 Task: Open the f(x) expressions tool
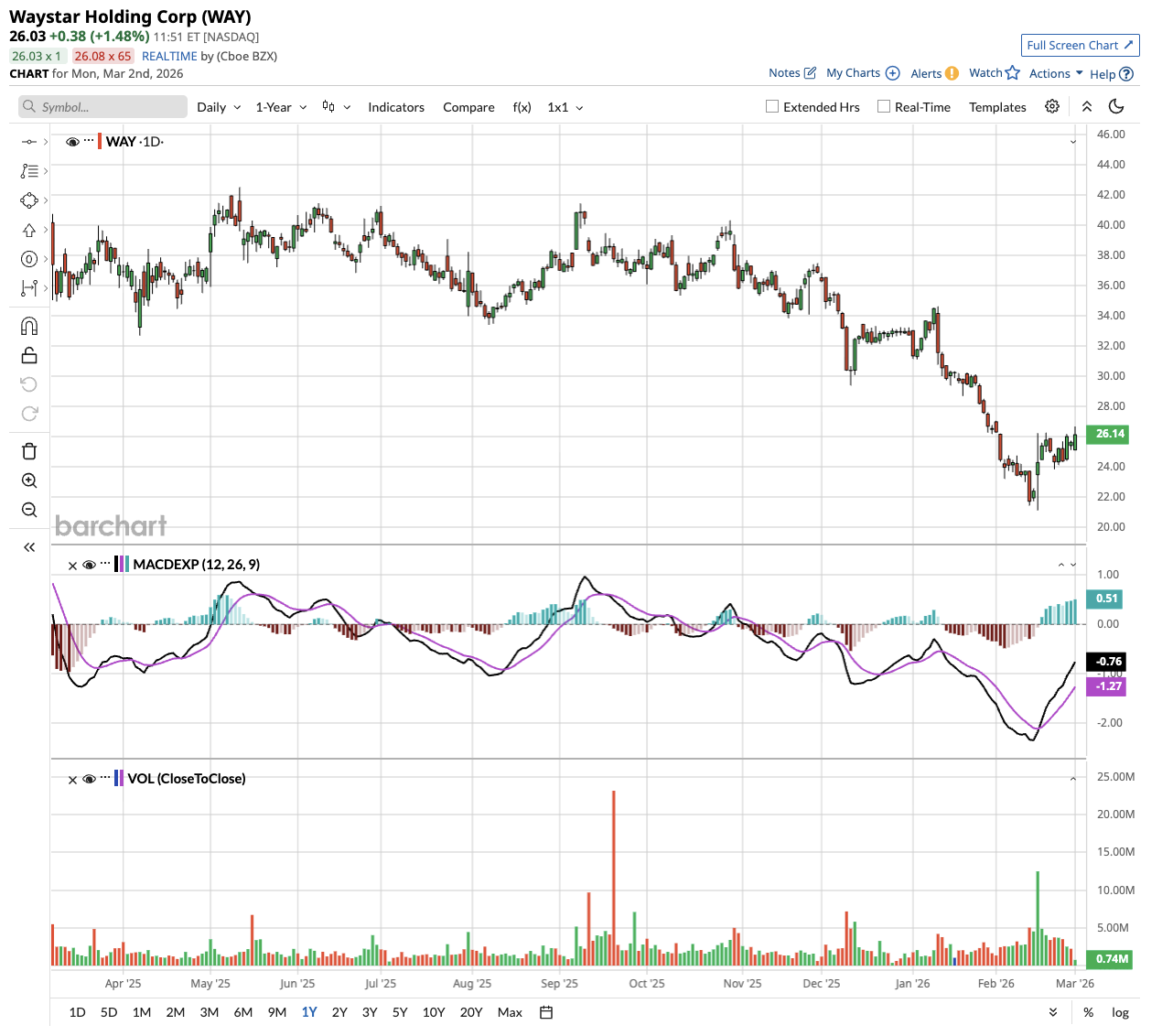click(x=522, y=107)
